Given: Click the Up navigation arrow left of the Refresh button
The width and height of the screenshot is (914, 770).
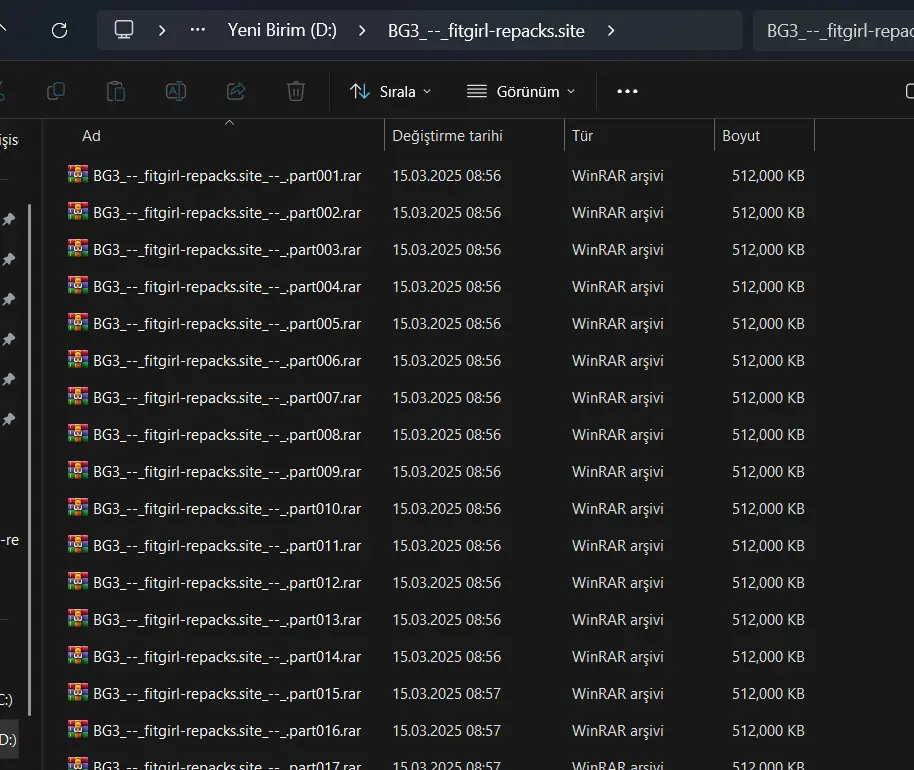Looking at the screenshot, I should point(2,27).
